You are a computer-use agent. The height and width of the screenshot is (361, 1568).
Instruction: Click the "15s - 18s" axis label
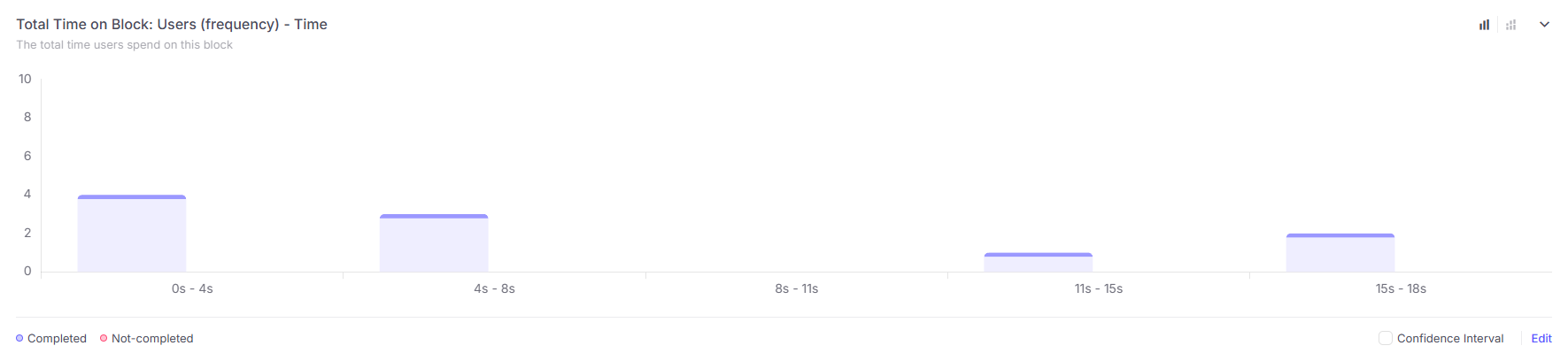(x=1401, y=288)
